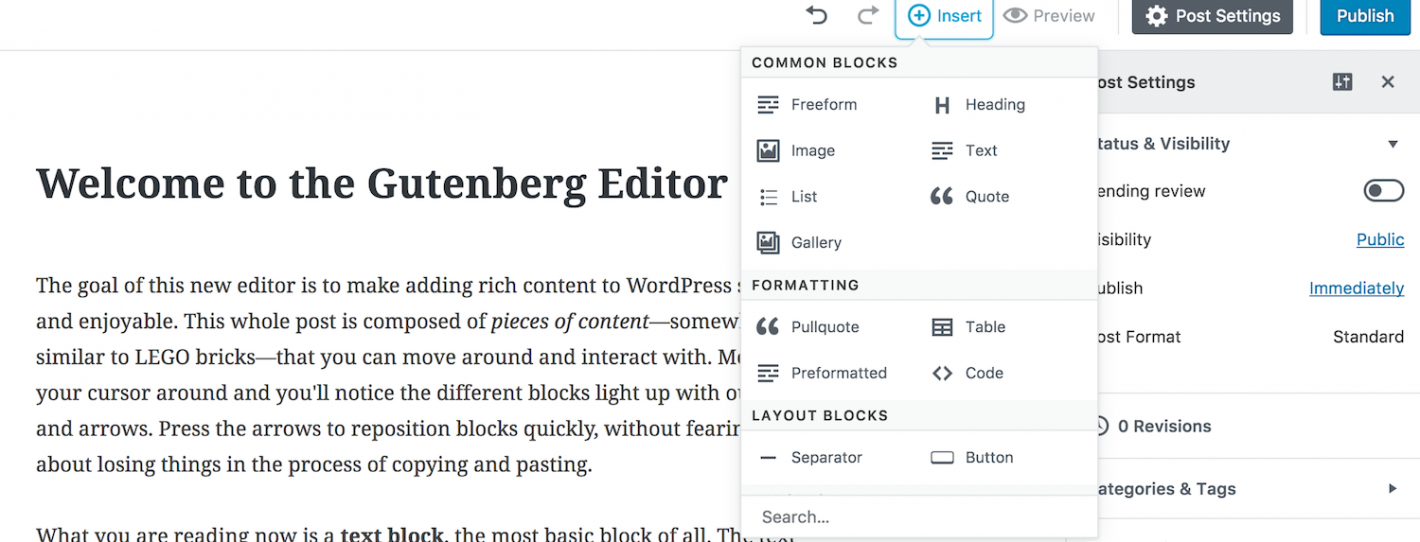Close the Insert blocks dropdown
Screen dimensions: 1420x542
(x=944, y=16)
